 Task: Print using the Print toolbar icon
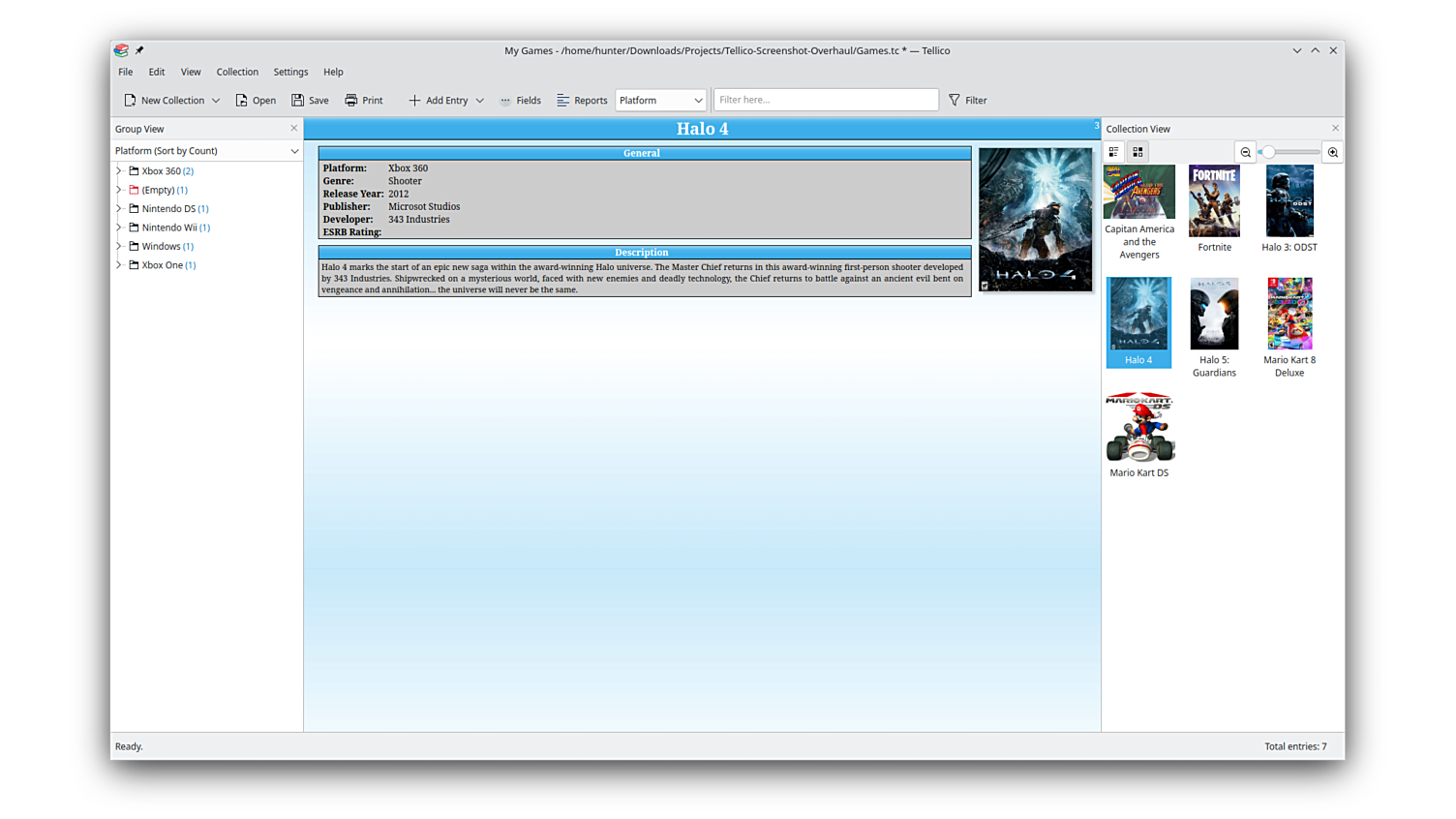pos(351,101)
